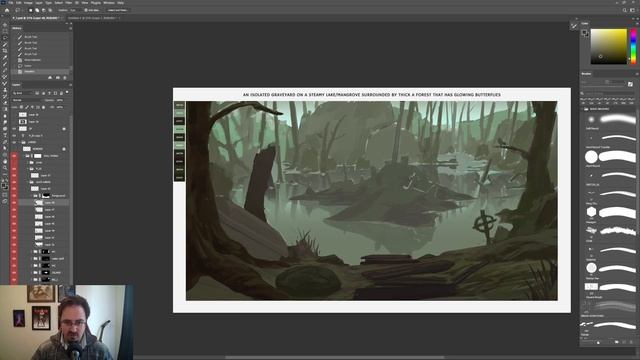640x360 pixels.
Task: Click the toolbar foreground color swatch
Action: point(4,185)
